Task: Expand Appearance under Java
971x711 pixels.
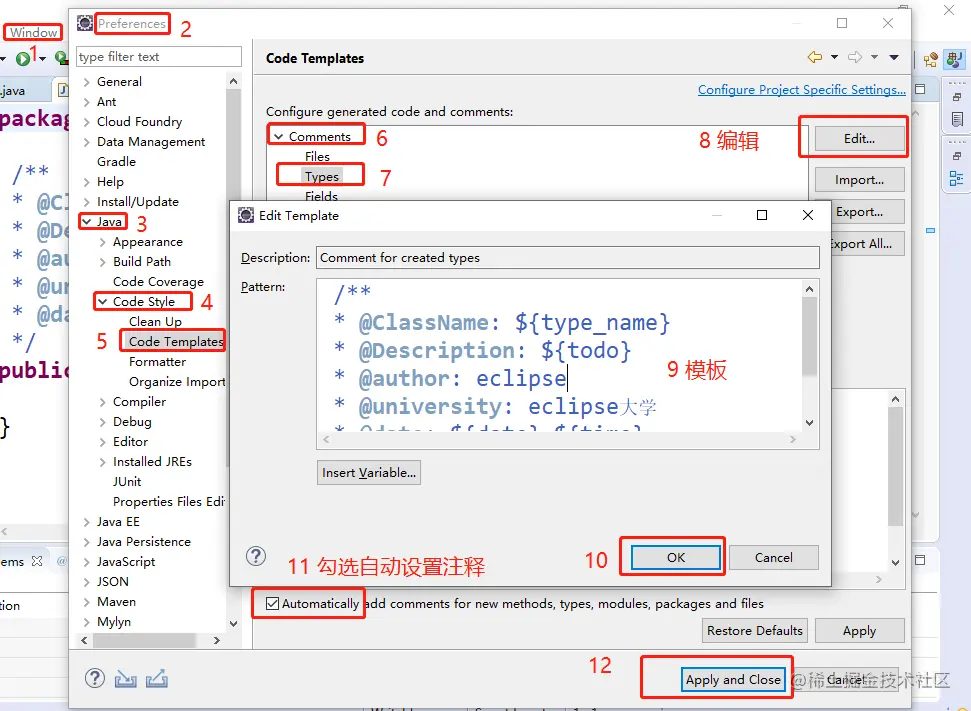Action: click(x=103, y=242)
